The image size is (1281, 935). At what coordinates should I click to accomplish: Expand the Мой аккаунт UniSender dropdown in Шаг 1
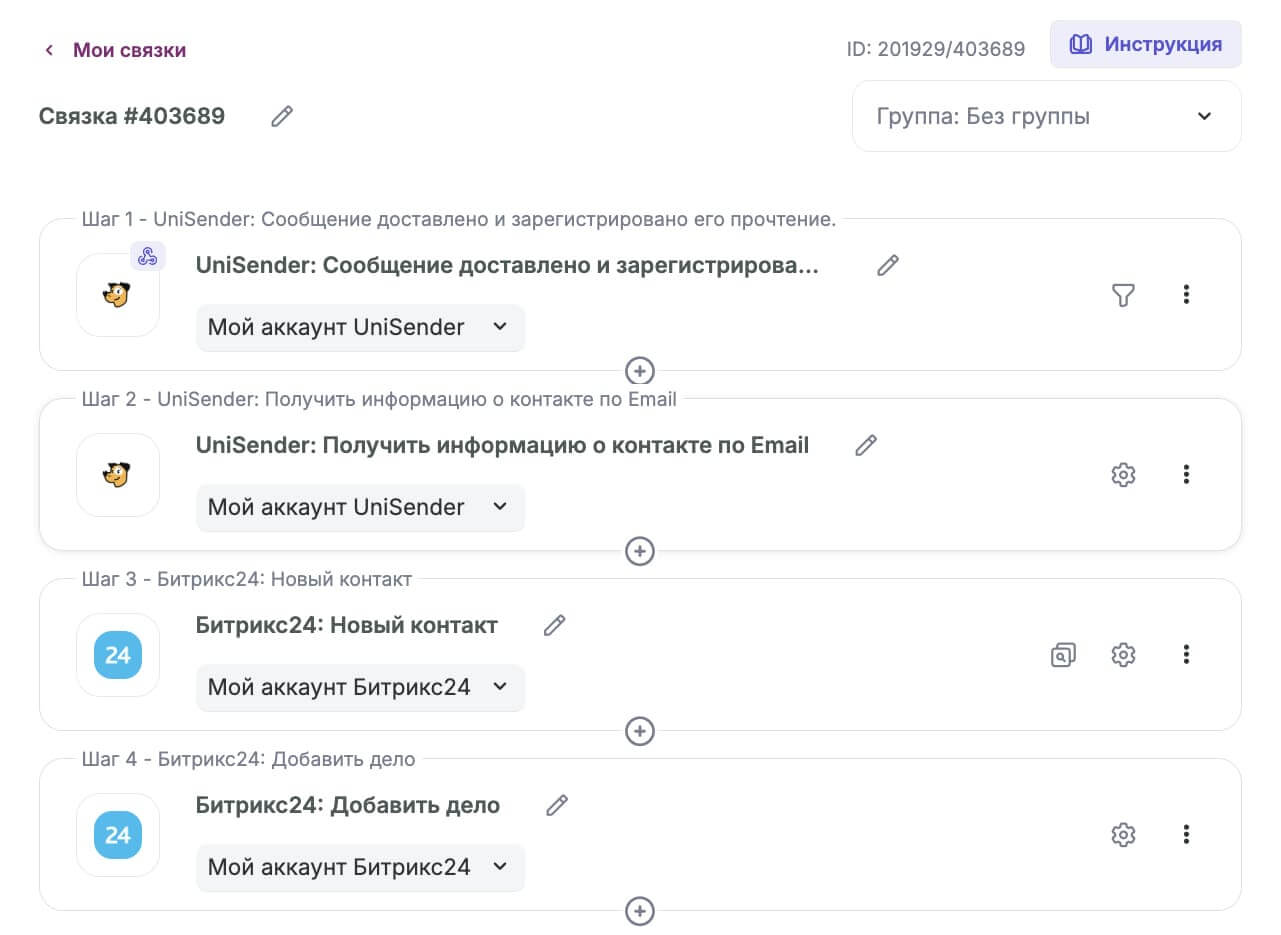(x=360, y=327)
